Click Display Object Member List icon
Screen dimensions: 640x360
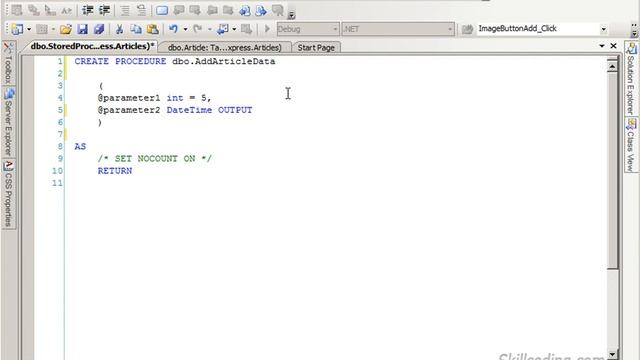pos(17,10)
